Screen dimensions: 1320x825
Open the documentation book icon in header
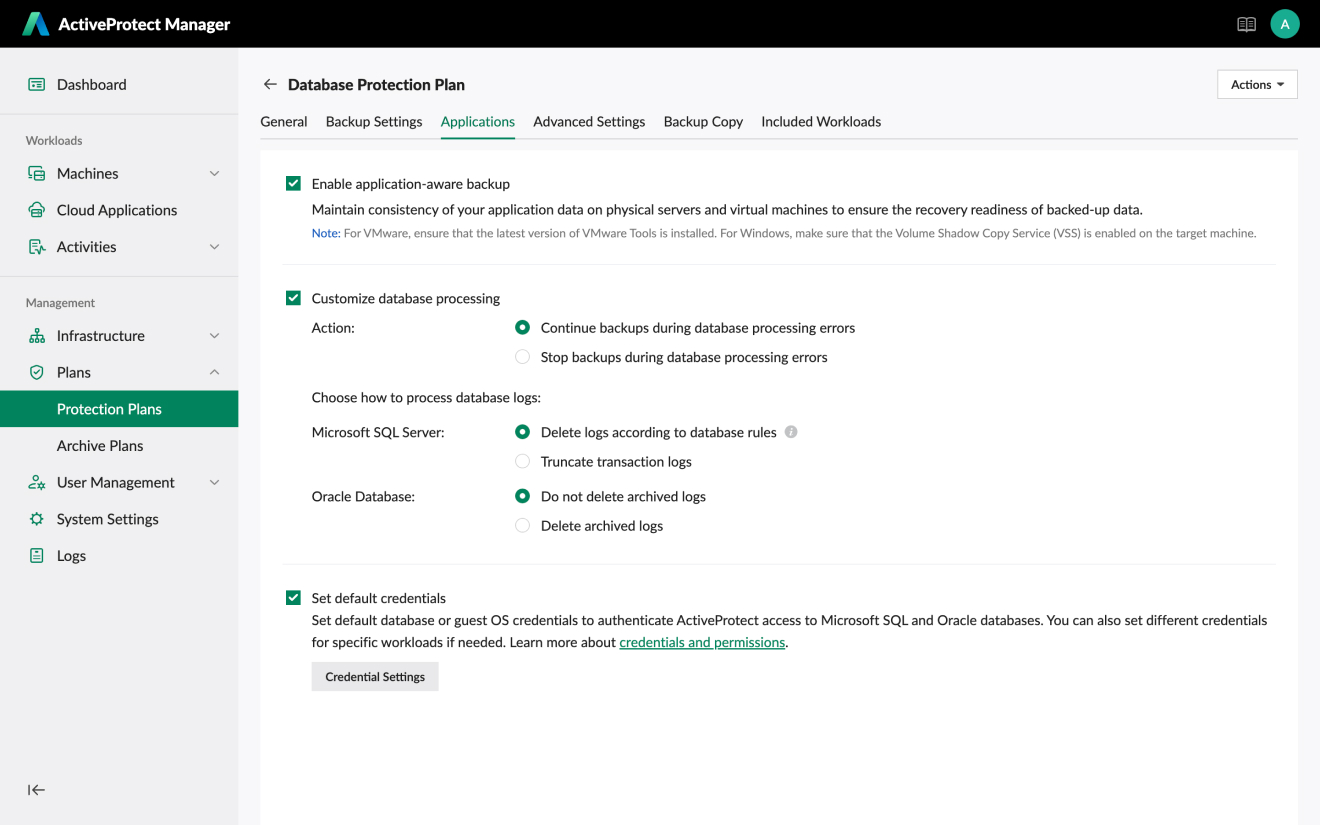point(1246,24)
